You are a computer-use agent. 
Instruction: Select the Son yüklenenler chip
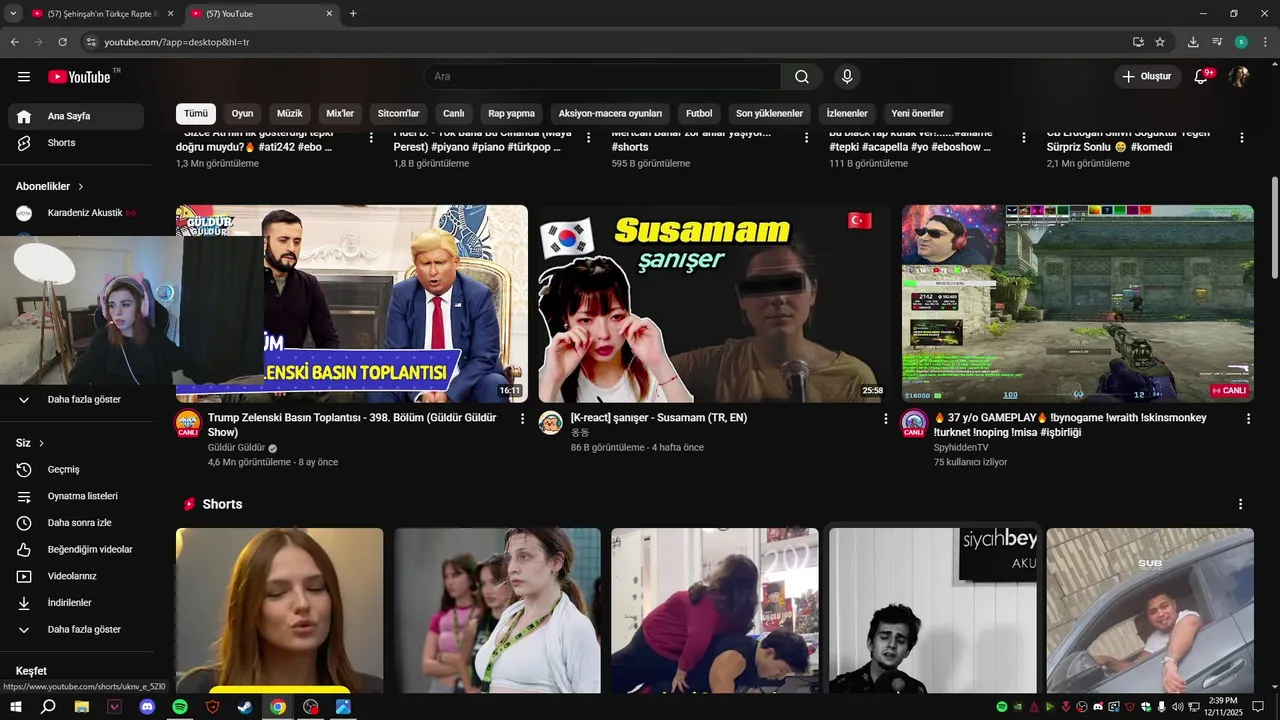tap(770, 114)
